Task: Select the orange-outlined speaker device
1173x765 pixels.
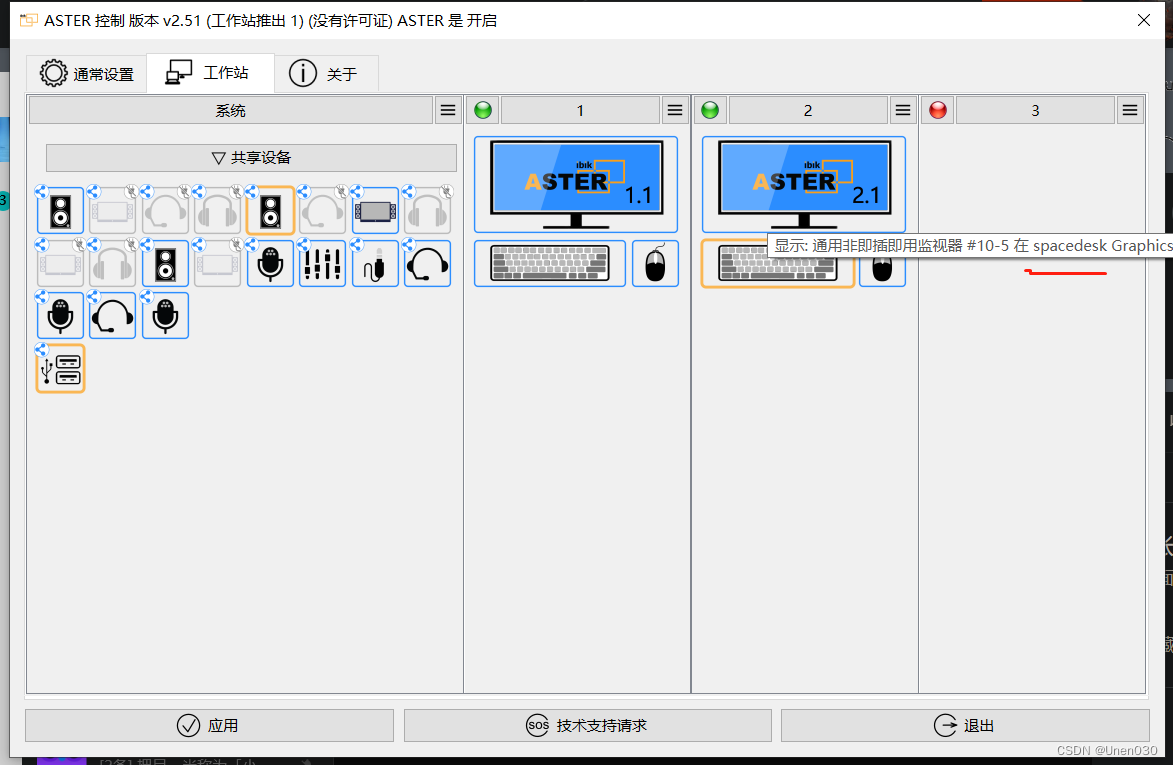Action: tap(271, 212)
